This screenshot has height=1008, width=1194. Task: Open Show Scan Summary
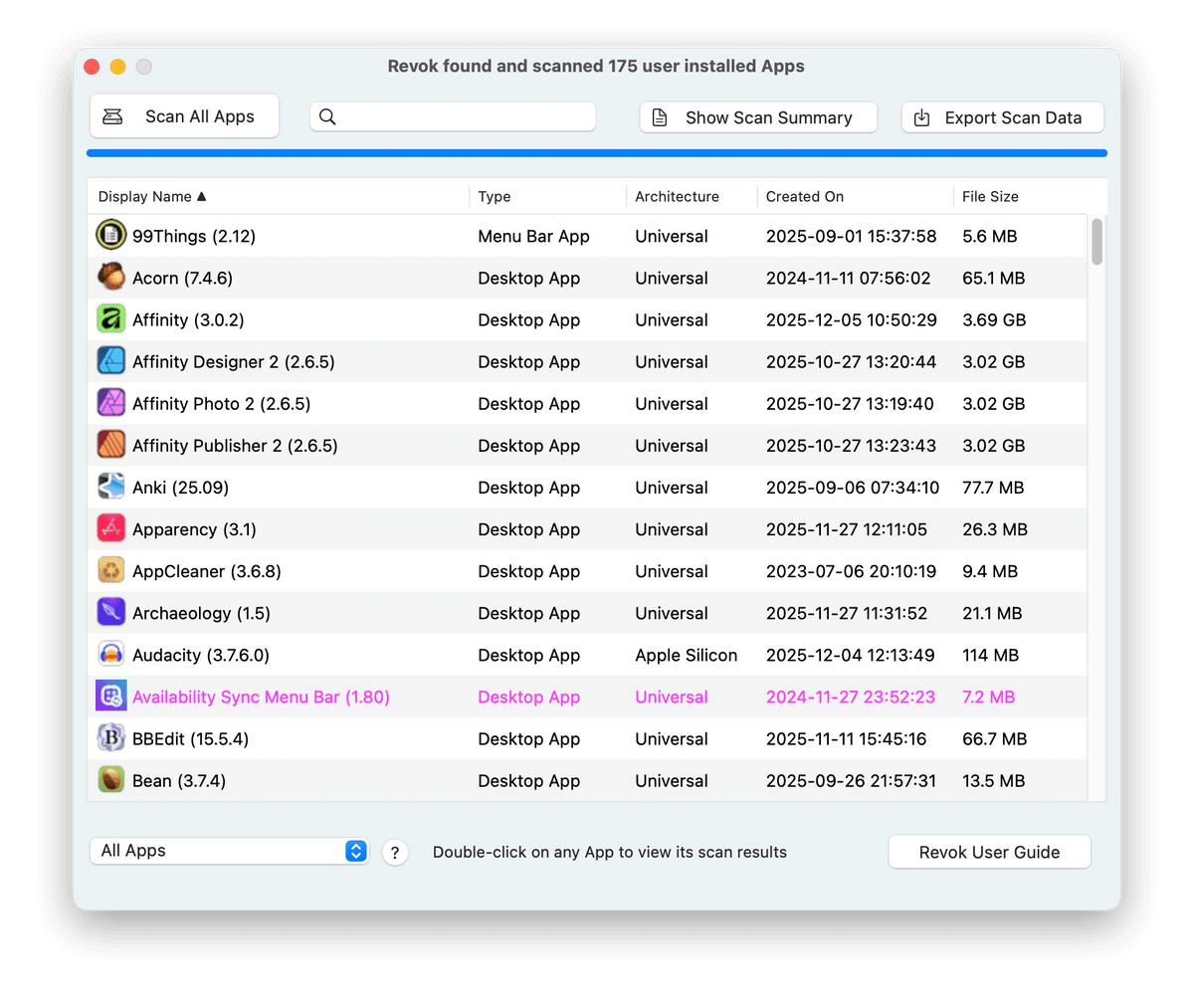click(x=758, y=117)
